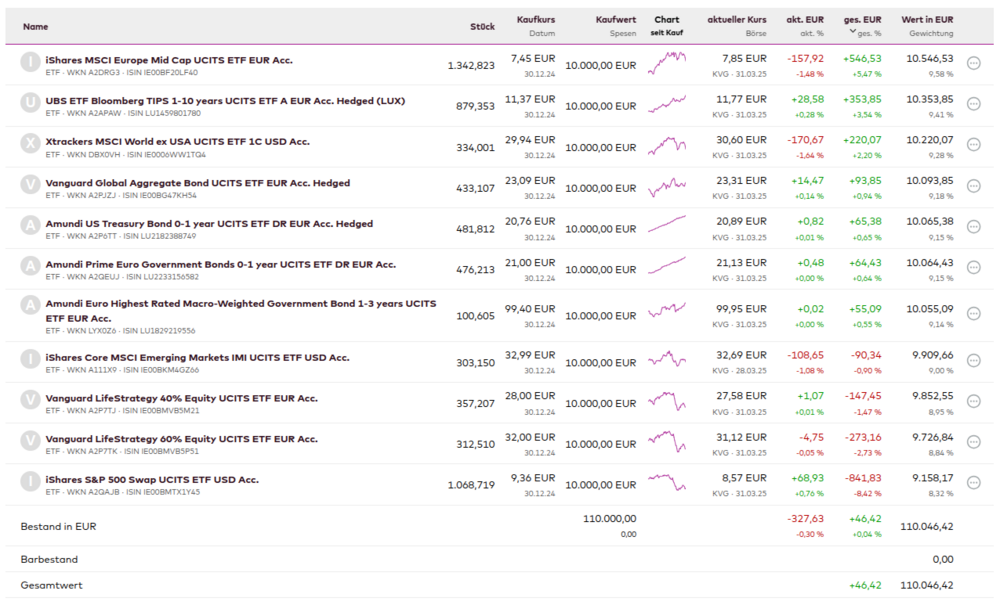Open options menu for UBS ETF Bloomberg TIPS
Screen dimensions: 1000x605
coord(974,106)
